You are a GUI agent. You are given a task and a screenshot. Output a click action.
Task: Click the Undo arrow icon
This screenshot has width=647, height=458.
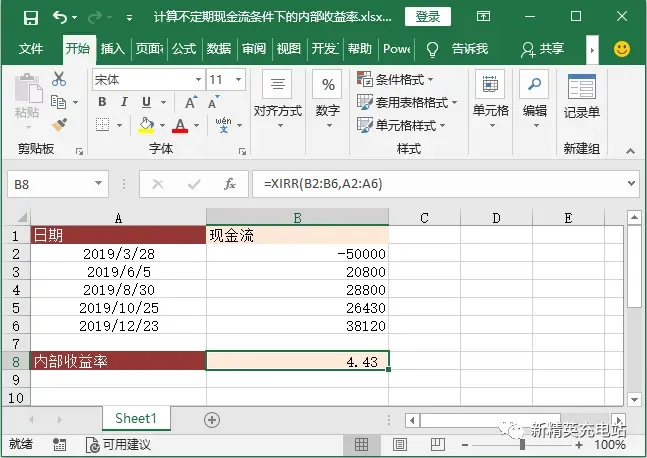tap(60, 17)
